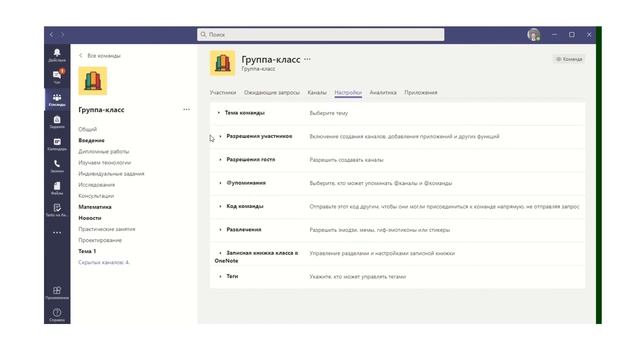Switch to the Ожидающие запросы tab

pyautogui.click(x=272, y=93)
